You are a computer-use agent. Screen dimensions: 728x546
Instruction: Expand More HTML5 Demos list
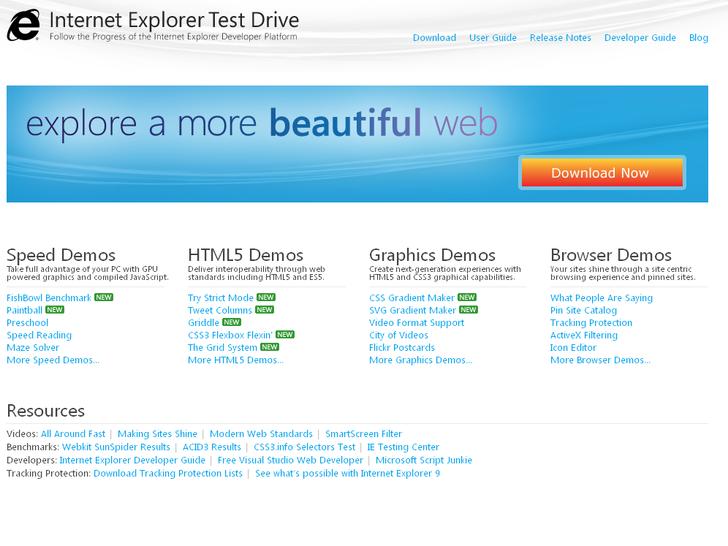click(235, 360)
